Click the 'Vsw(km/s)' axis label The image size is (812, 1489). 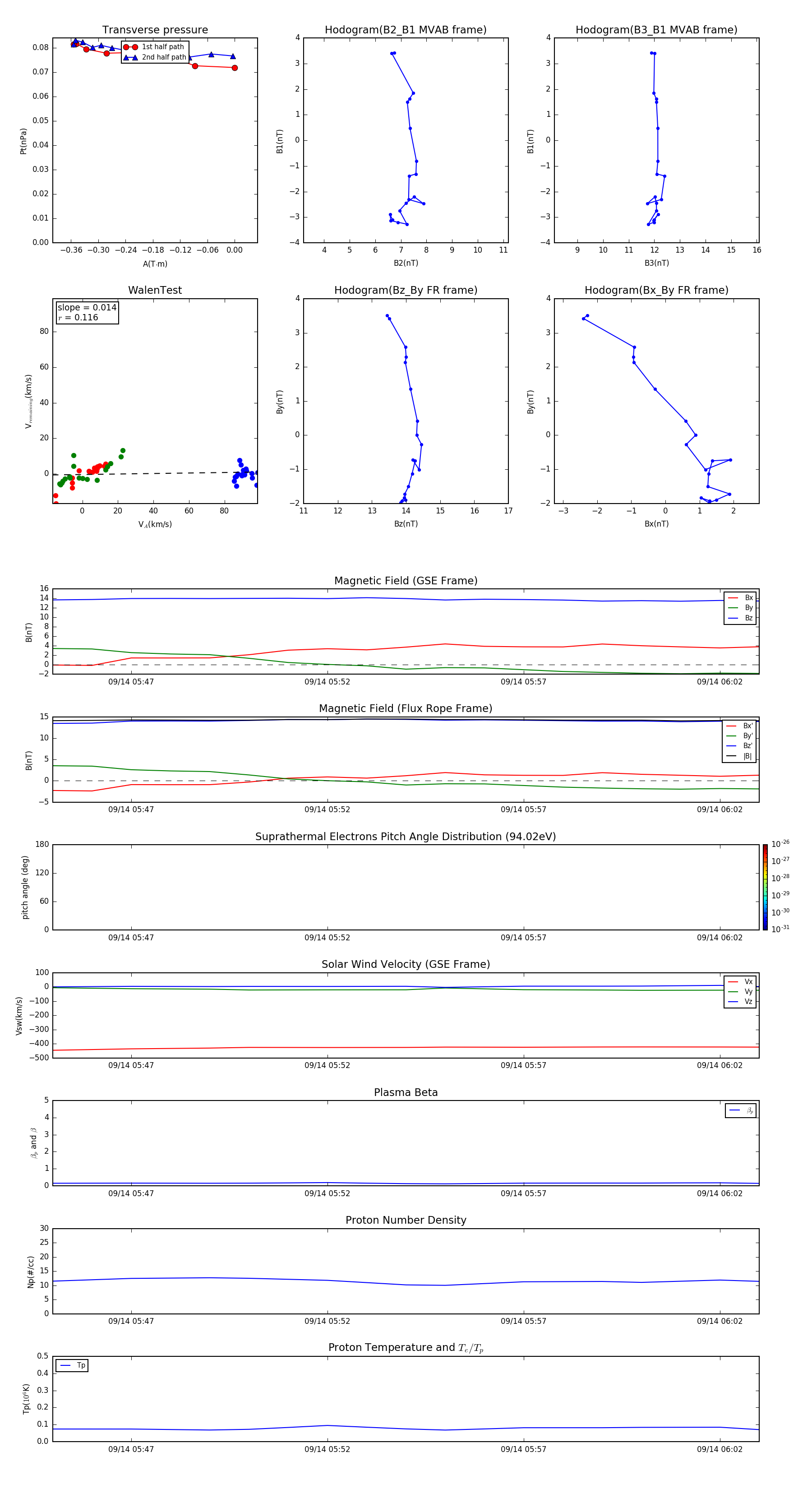[x=19, y=1015]
